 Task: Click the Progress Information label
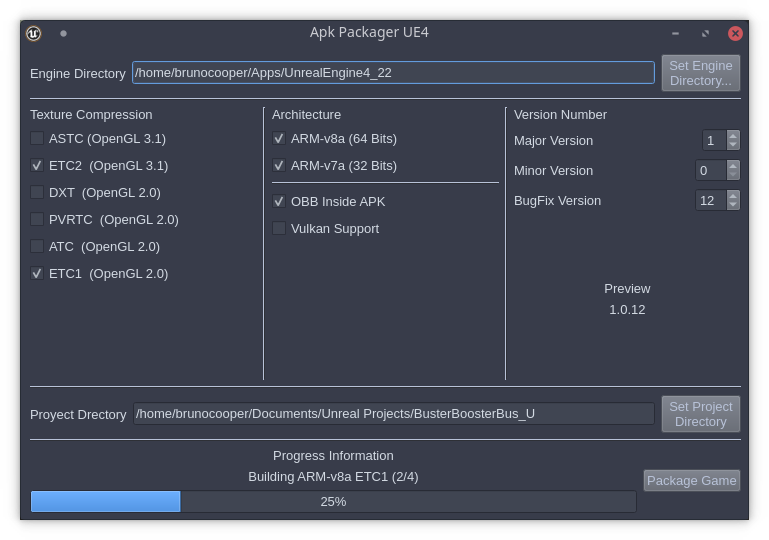(333, 456)
